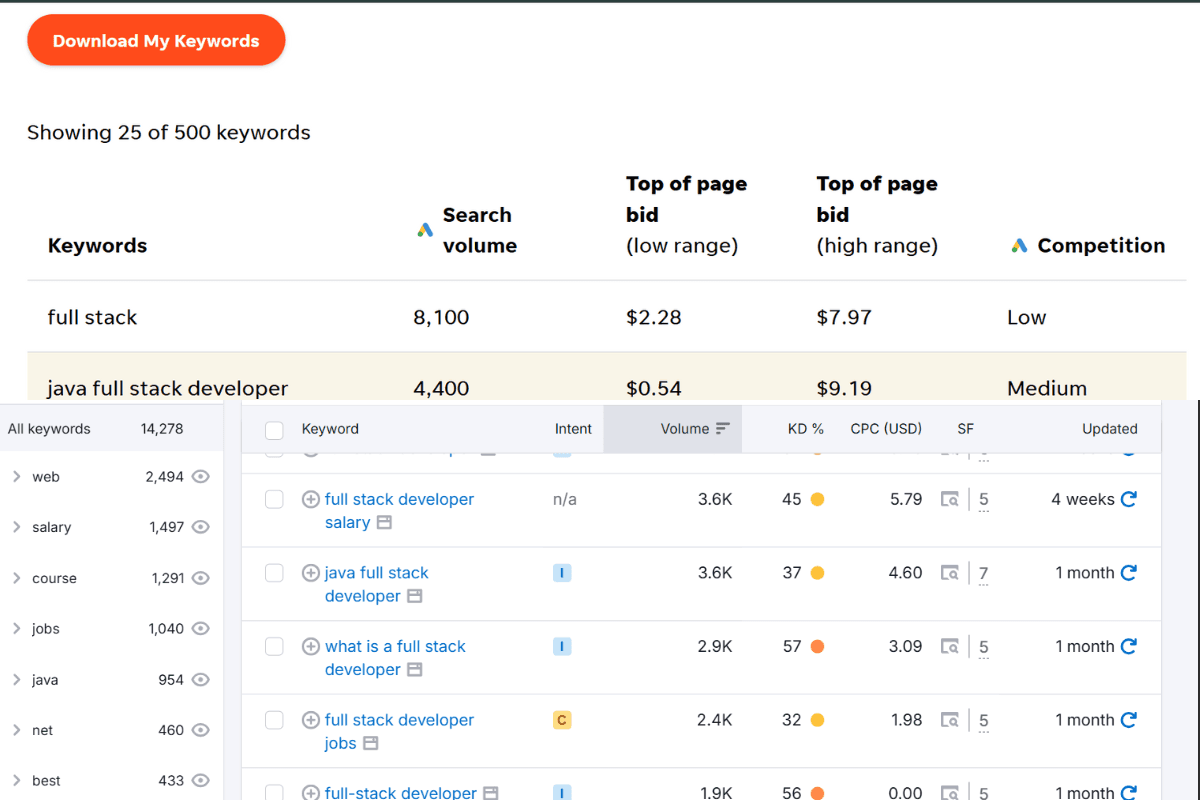Click the '$7.97' high range bid cell

844,317
